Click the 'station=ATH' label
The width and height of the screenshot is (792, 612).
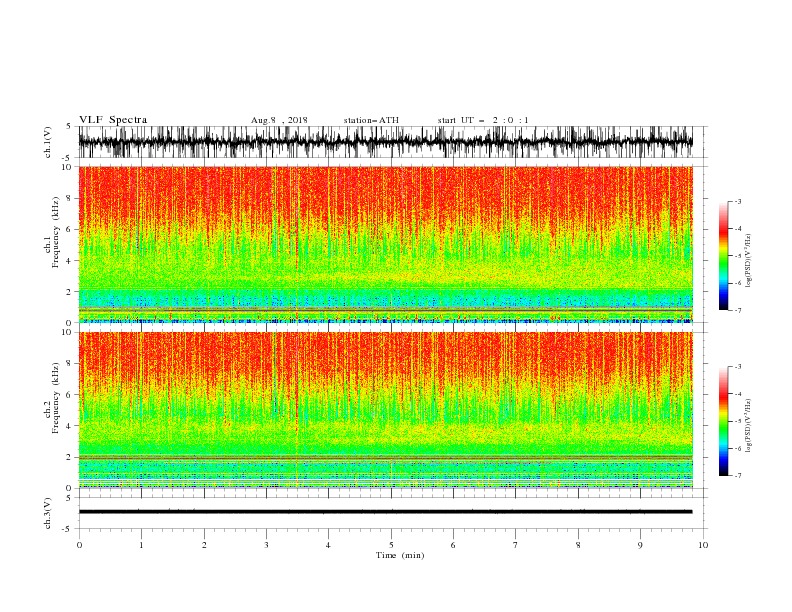pos(371,120)
